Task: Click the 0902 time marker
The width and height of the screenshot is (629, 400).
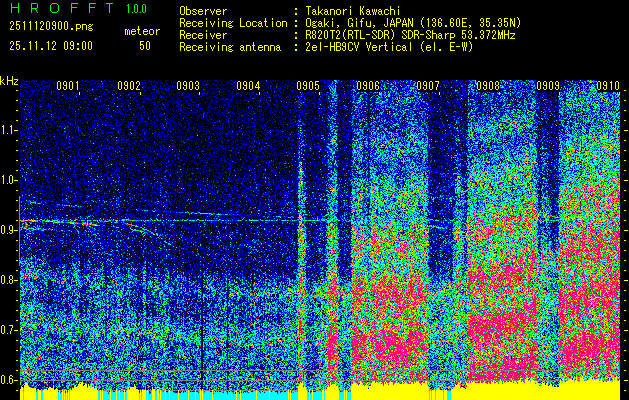Action: [129, 85]
